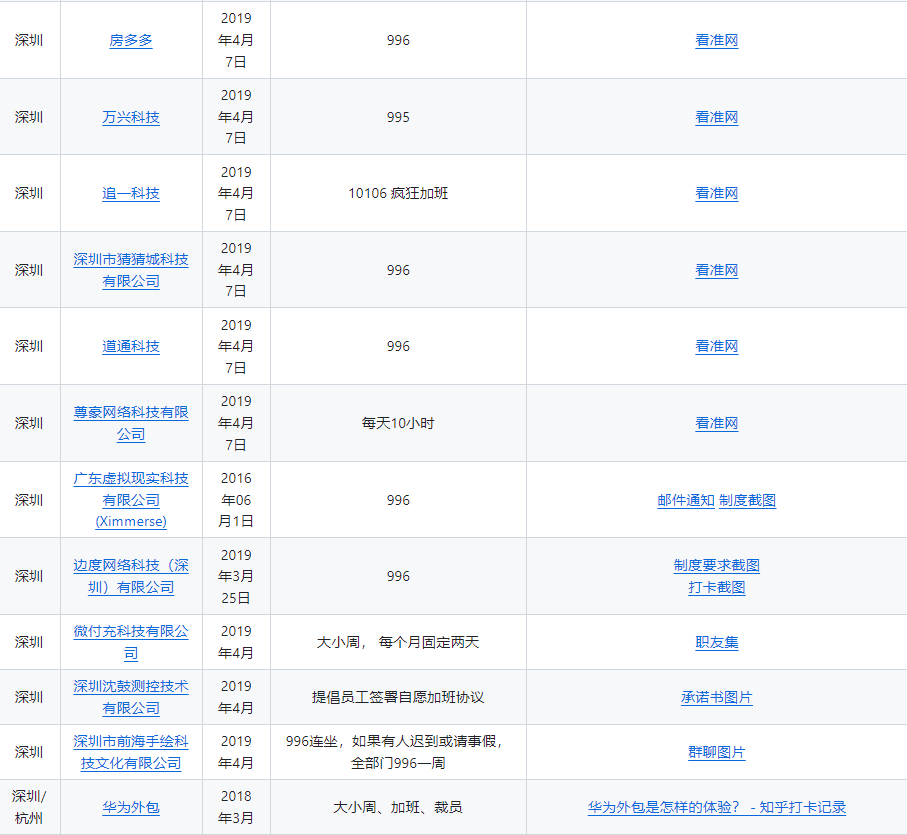
Task: Click the 2019年4月 date in 微付充科技 row
Action: tap(236, 642)
